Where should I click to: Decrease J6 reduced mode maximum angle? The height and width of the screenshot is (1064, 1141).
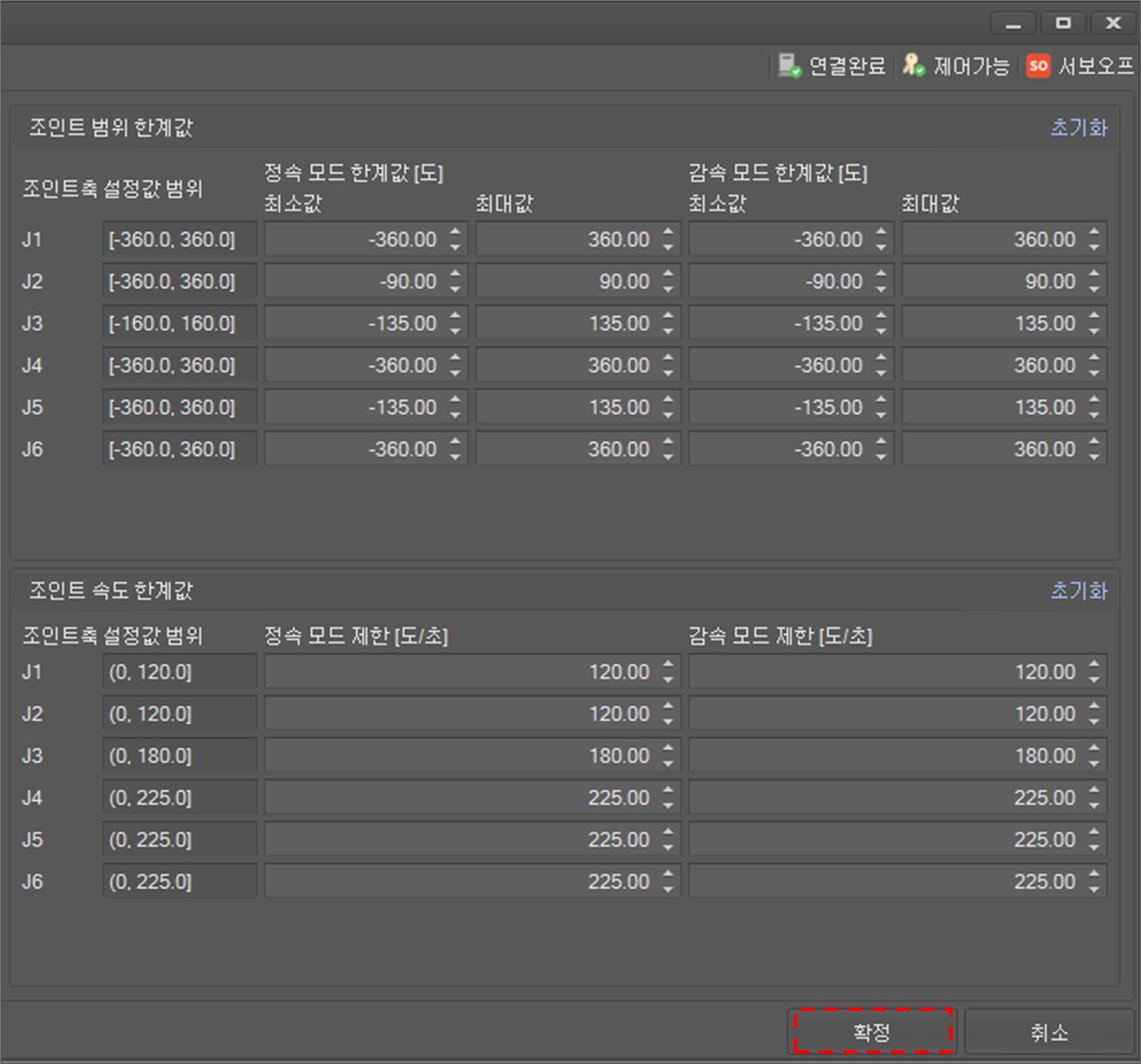tap(1094, 456)
